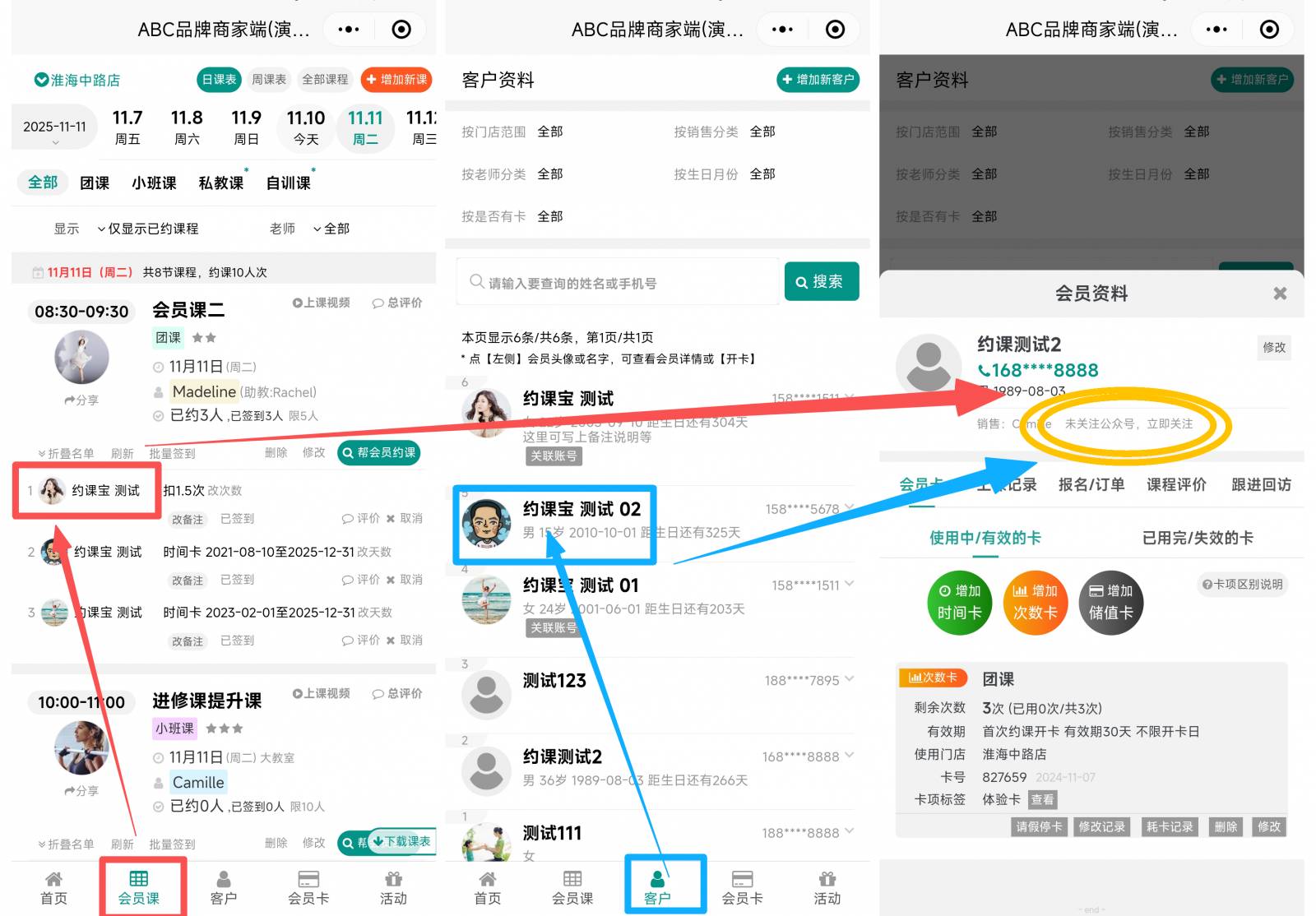This screenshot has height=916, width=1316.
Task: Switch schedule view to 周课表
Action: point(269,80)
